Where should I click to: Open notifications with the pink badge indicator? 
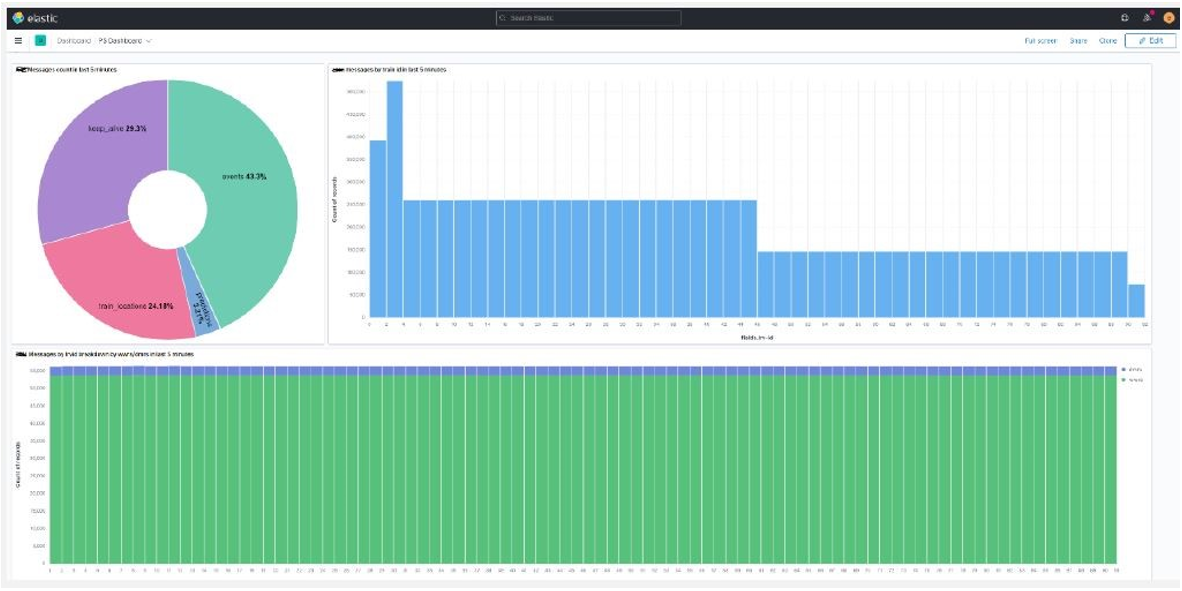(x=1147, y=17)
